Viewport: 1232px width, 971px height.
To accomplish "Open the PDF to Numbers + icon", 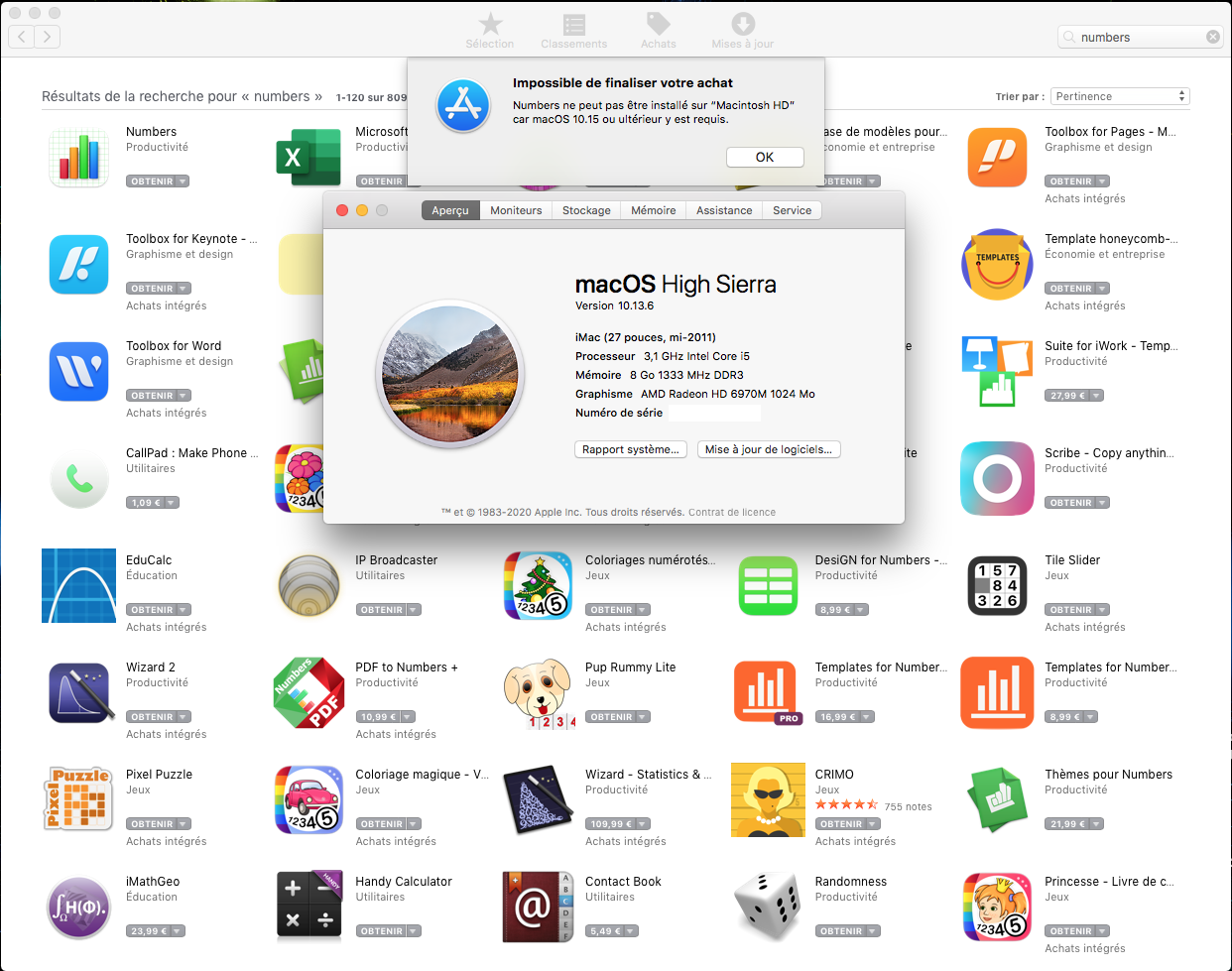I will pyautogui.click(x=308, y=692).
